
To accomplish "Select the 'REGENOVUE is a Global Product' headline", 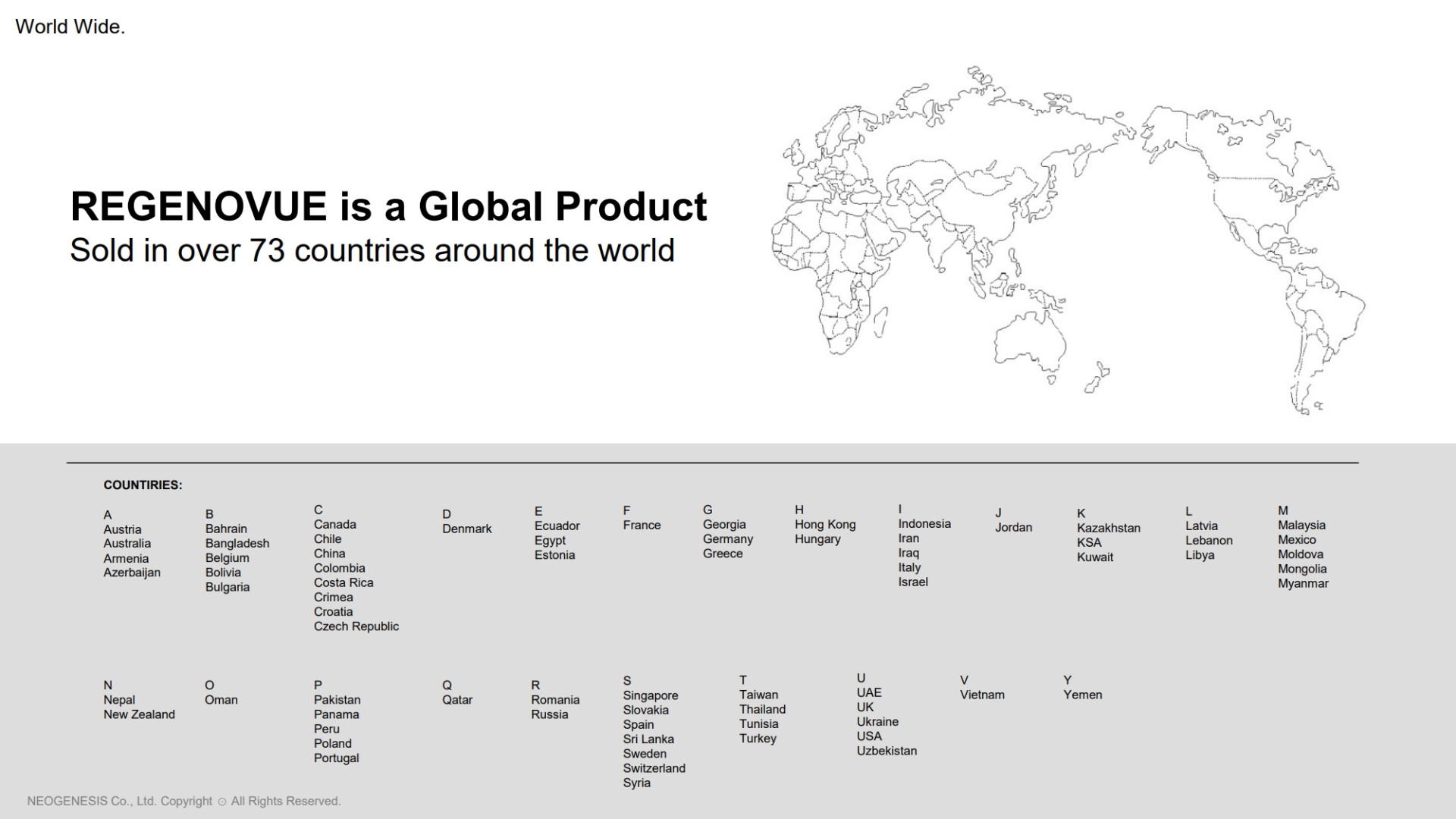I will 388,206.
